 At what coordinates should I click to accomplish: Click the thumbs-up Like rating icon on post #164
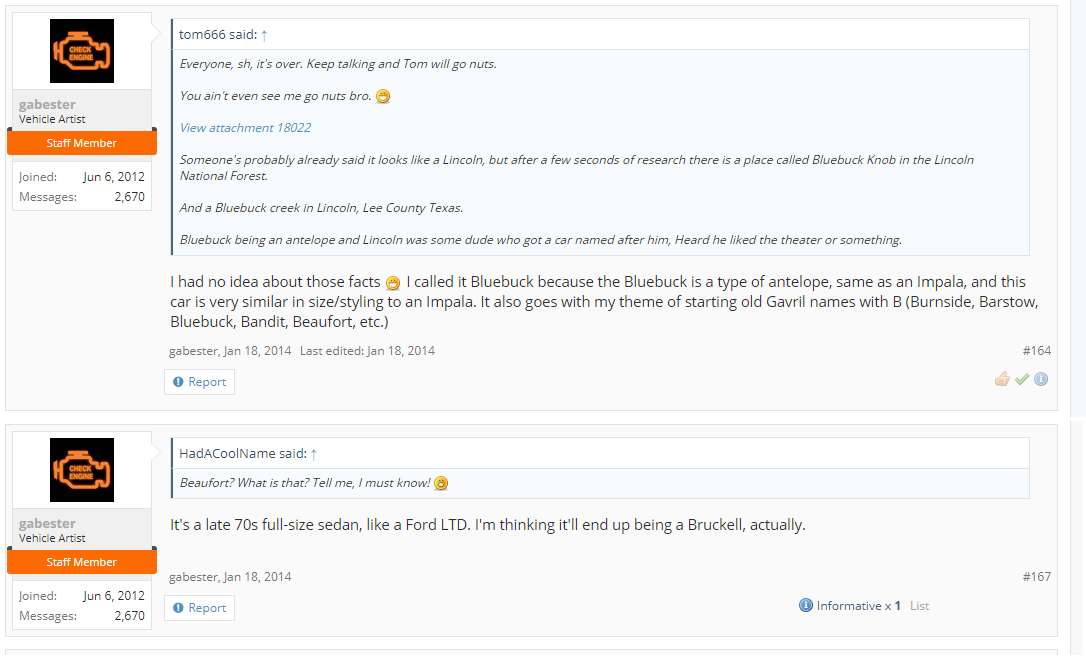pos(1002,379)
